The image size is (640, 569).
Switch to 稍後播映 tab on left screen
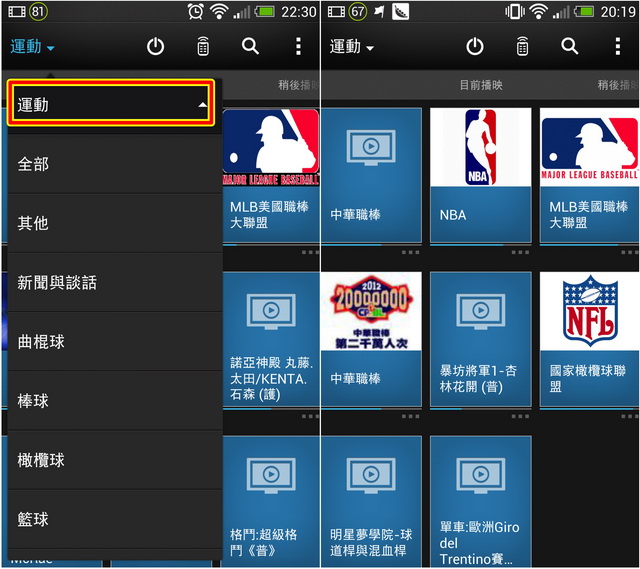298,85
